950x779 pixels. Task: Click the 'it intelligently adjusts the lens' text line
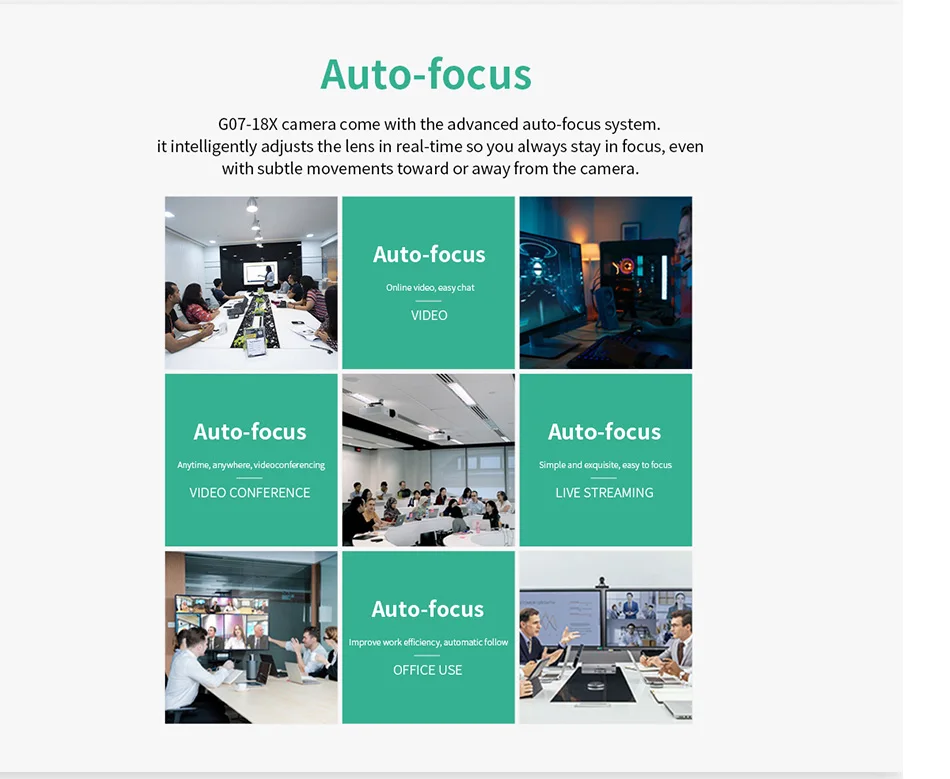tap(430, 147)
